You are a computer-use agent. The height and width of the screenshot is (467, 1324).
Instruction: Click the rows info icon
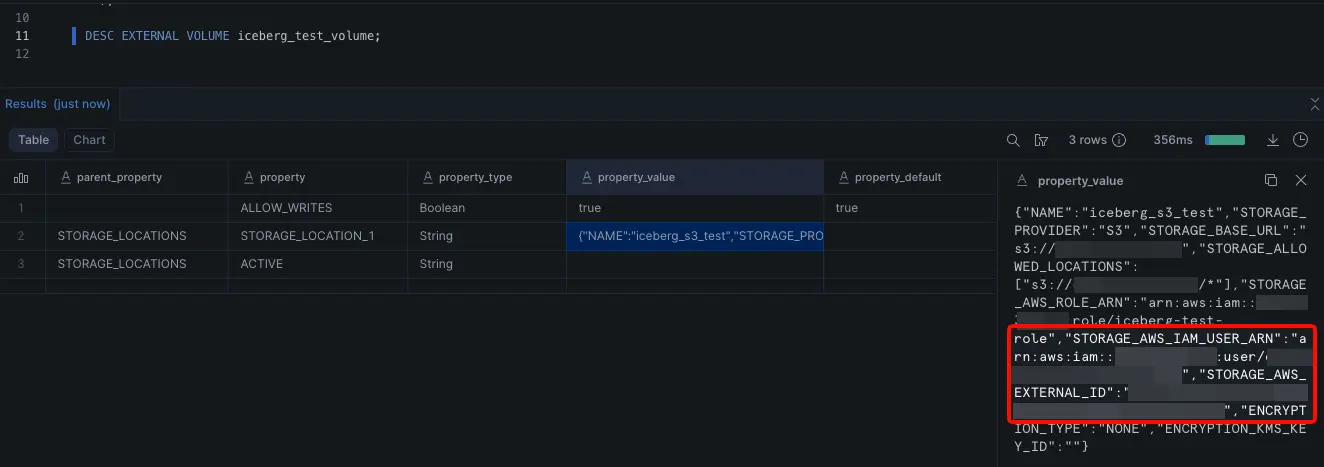[1119, 140]
